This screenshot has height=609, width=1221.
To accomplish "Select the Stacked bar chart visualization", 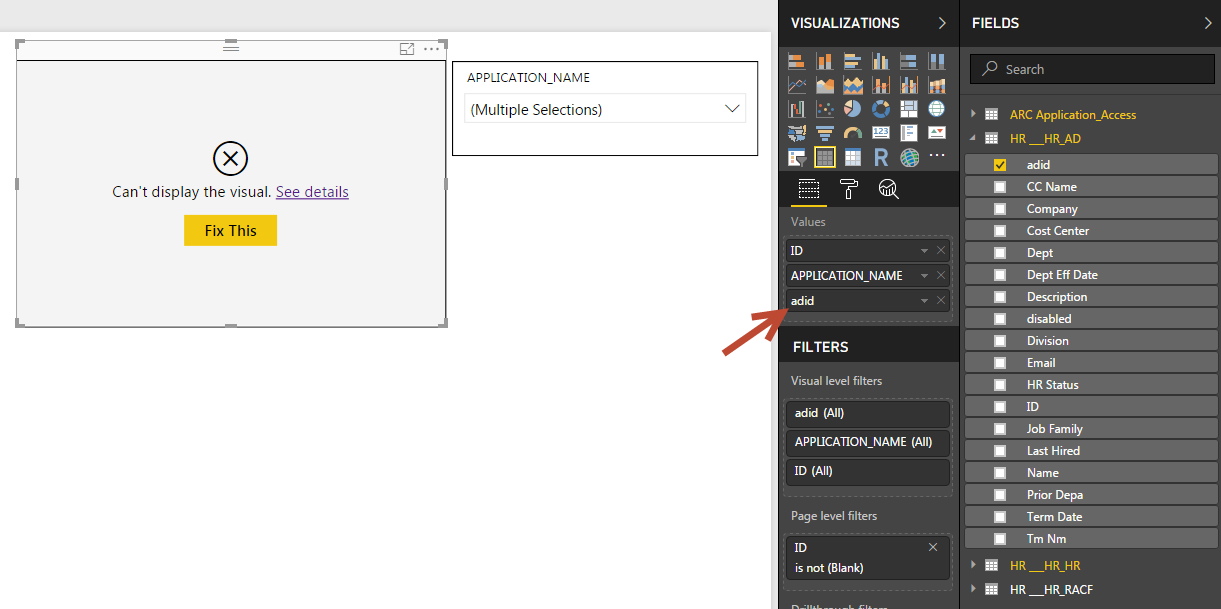I will coord(797,61).
